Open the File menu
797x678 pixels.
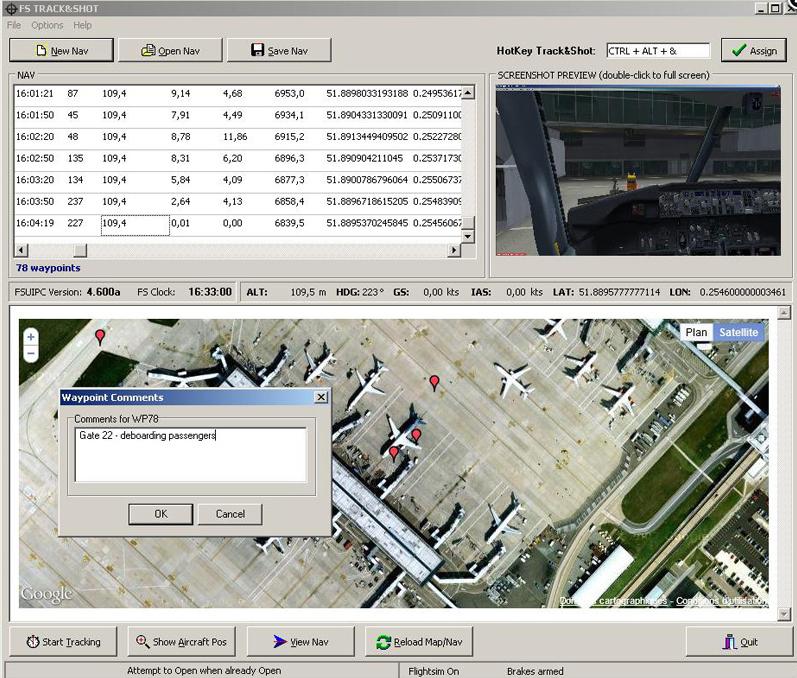14,25
